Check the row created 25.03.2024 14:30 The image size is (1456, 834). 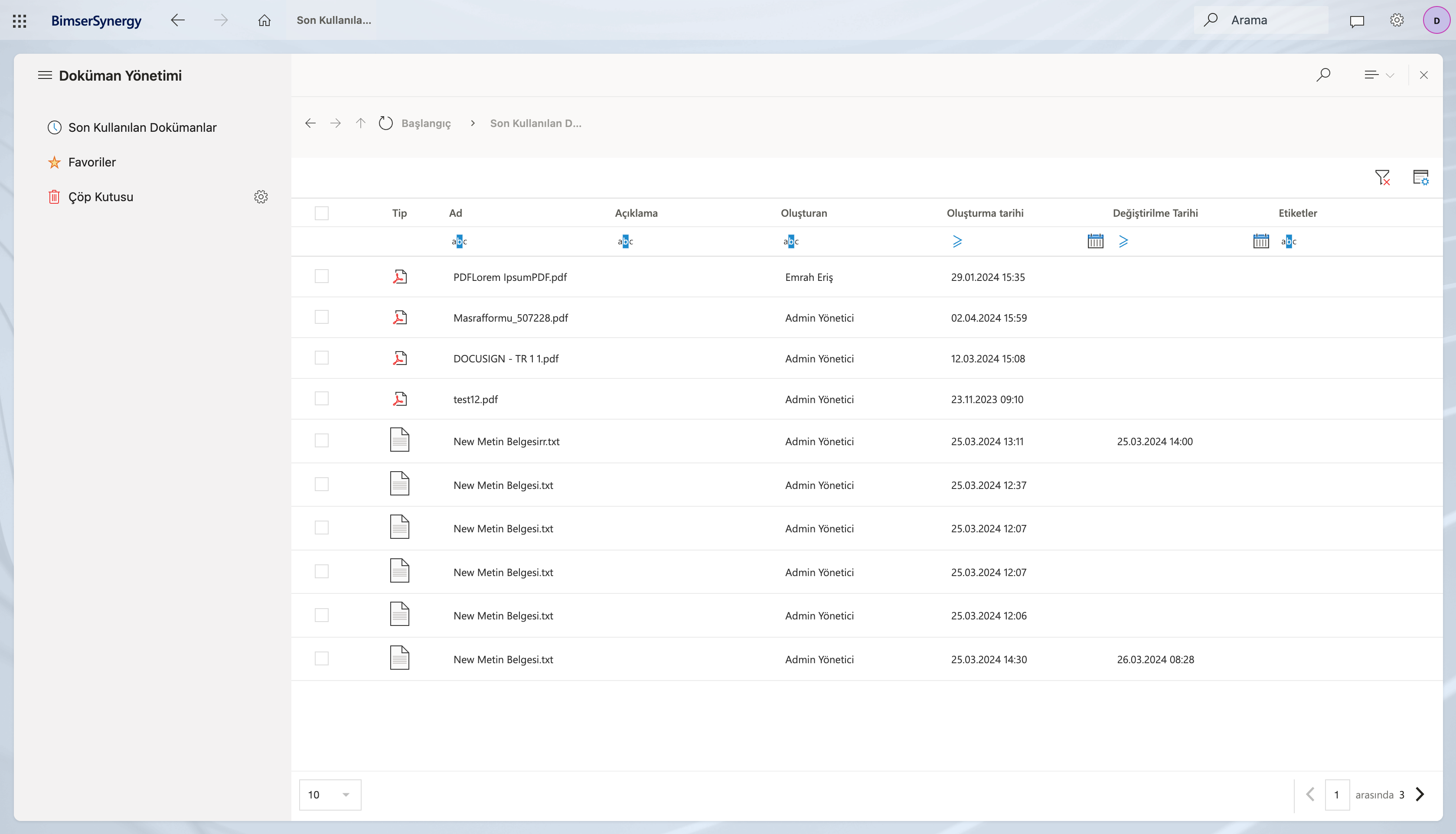click(x=322, y=658)
